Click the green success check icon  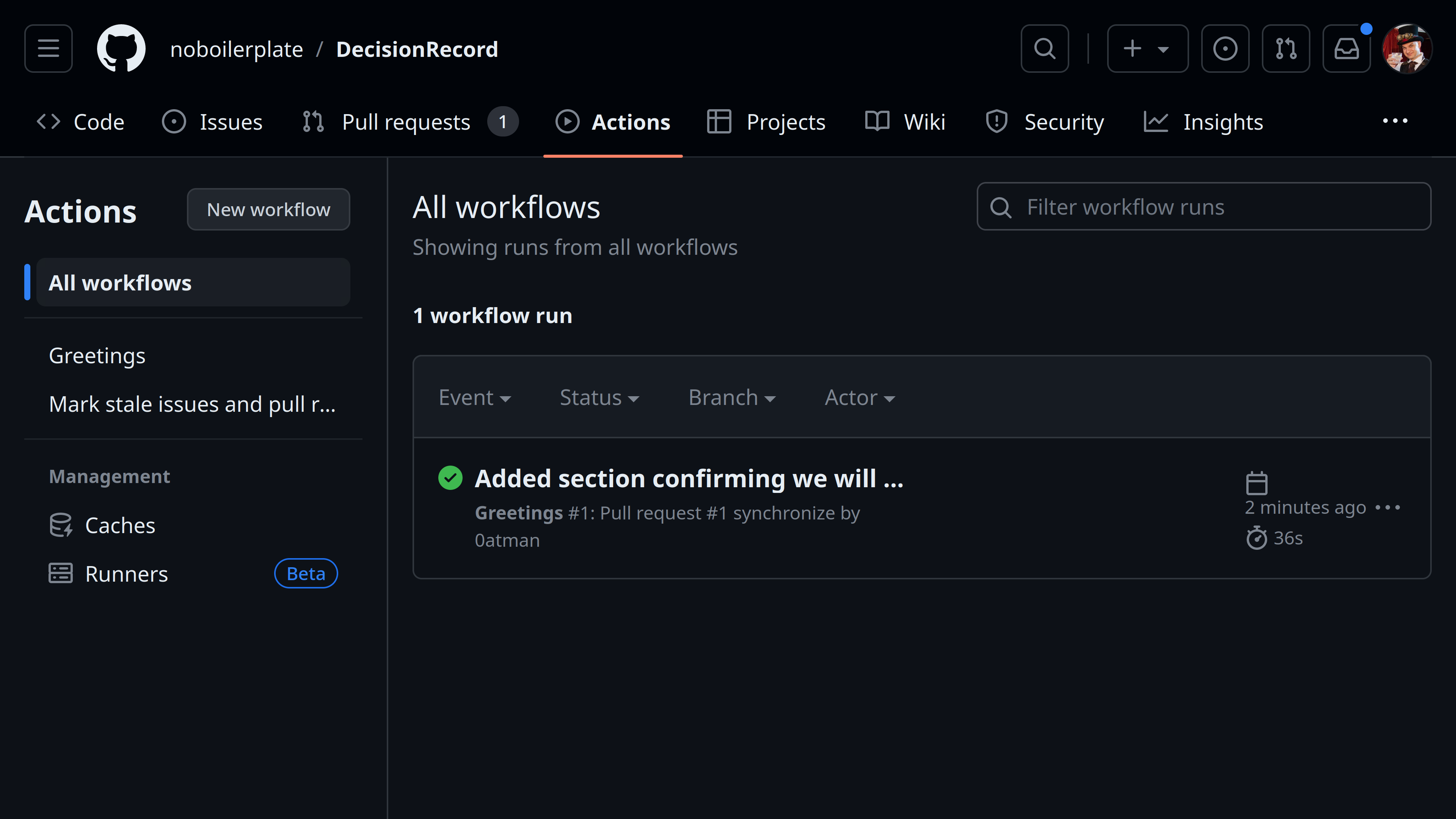(x=450, y=478)
